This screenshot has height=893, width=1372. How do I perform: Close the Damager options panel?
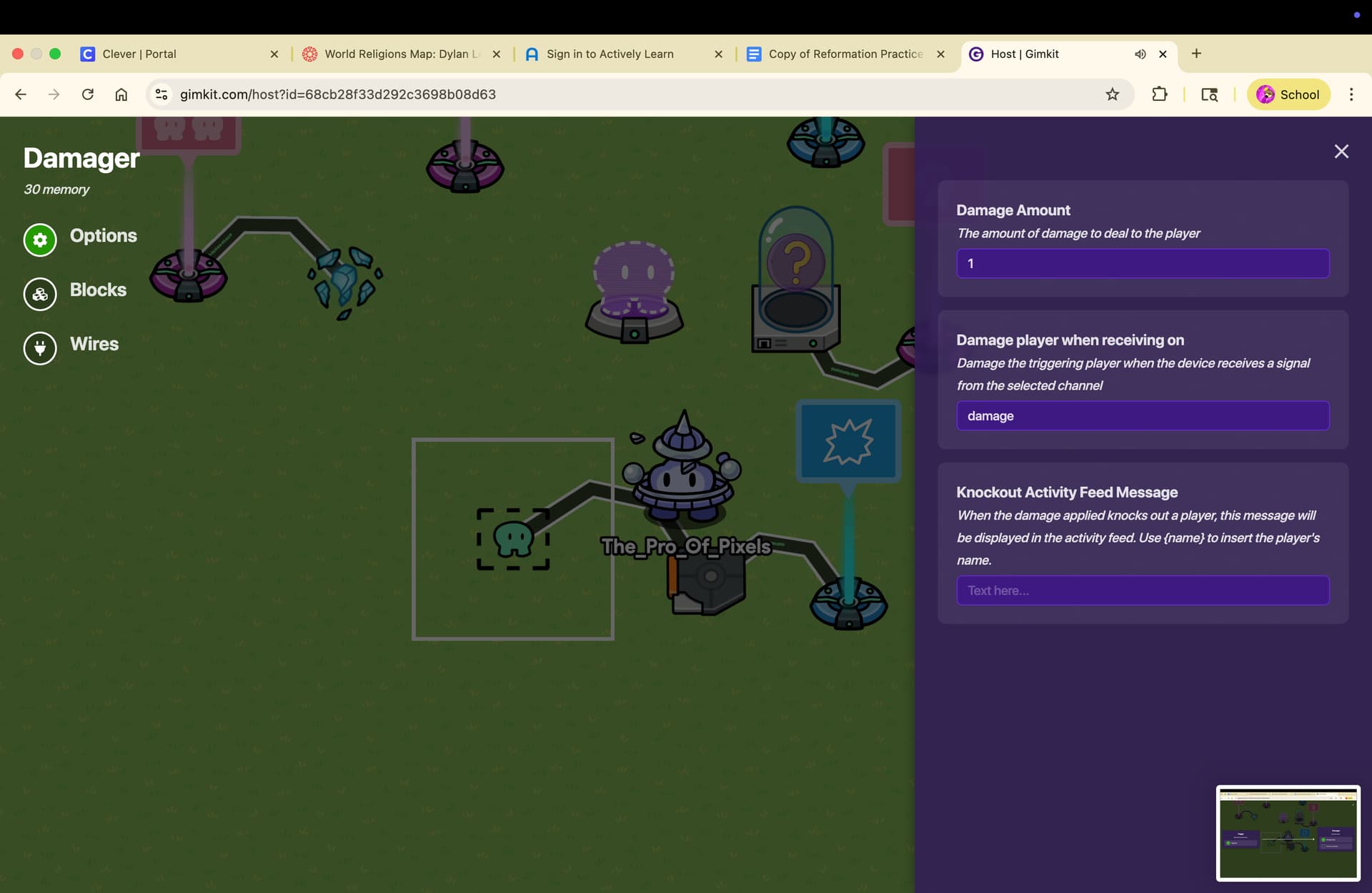(1341, 152)
